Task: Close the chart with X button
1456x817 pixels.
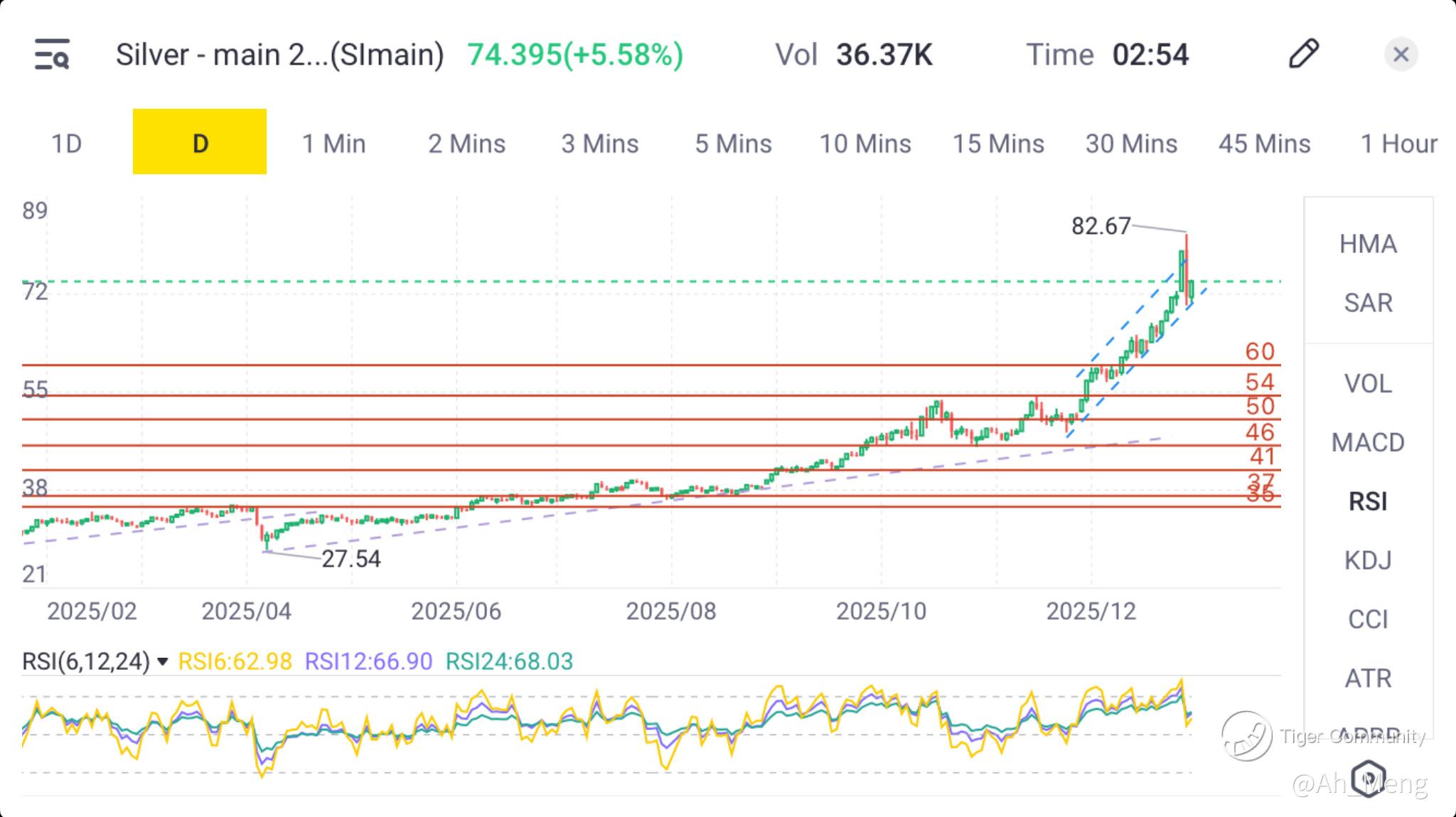Action: [1401, 55]
